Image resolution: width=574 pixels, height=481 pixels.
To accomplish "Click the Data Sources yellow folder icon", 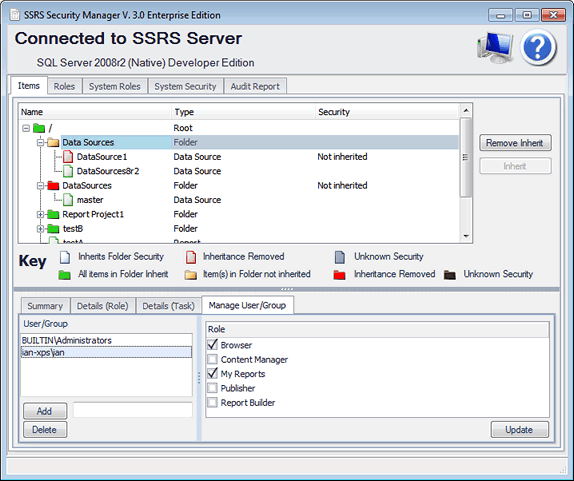I will [x=53, y=142].
